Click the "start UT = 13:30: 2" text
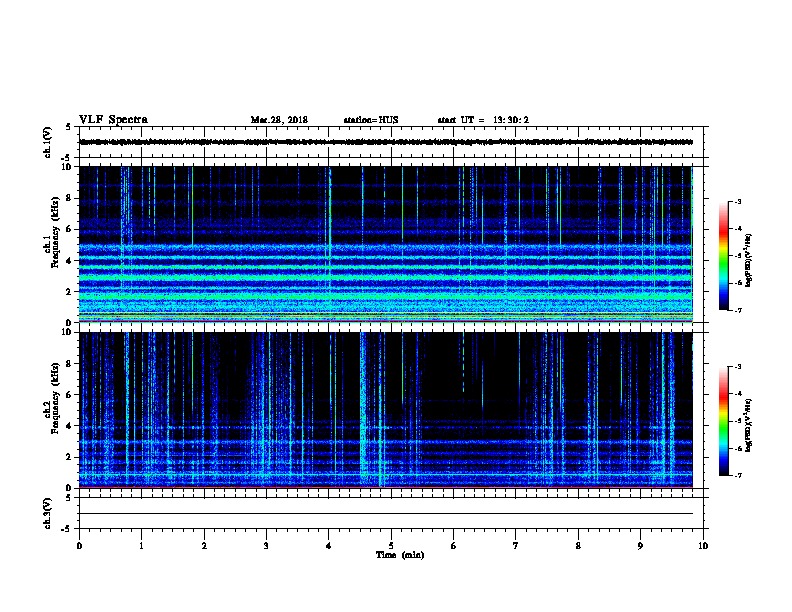The width and height of the screenshot is (792, 612). 483,120
